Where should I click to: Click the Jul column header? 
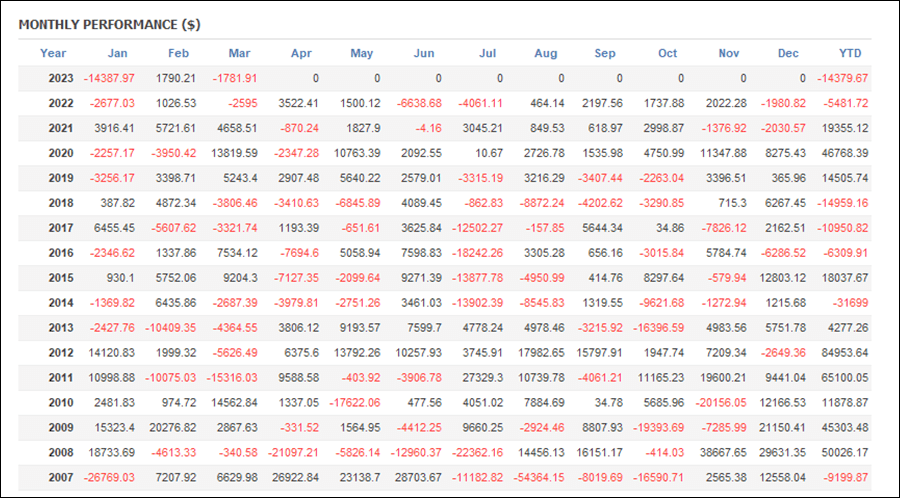click(487, 53)
